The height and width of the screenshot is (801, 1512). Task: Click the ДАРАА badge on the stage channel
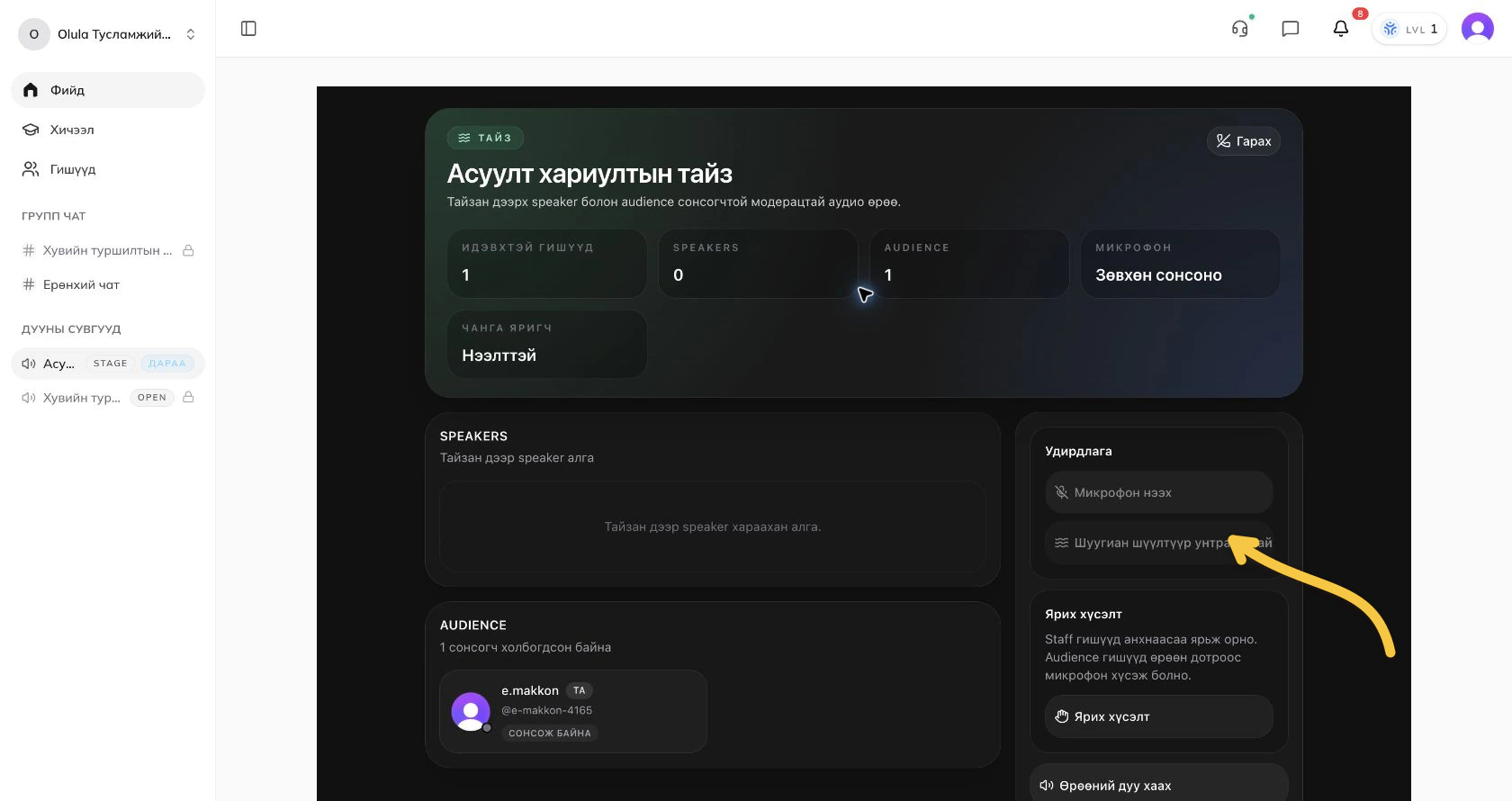point(167,364)
